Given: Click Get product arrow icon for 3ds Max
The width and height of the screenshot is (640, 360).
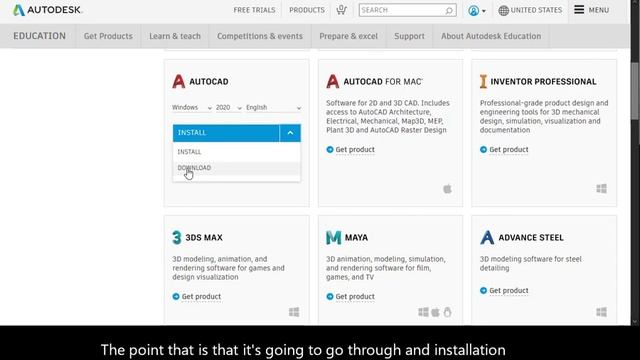Looking at the screenshot, I should click(176, 296).
